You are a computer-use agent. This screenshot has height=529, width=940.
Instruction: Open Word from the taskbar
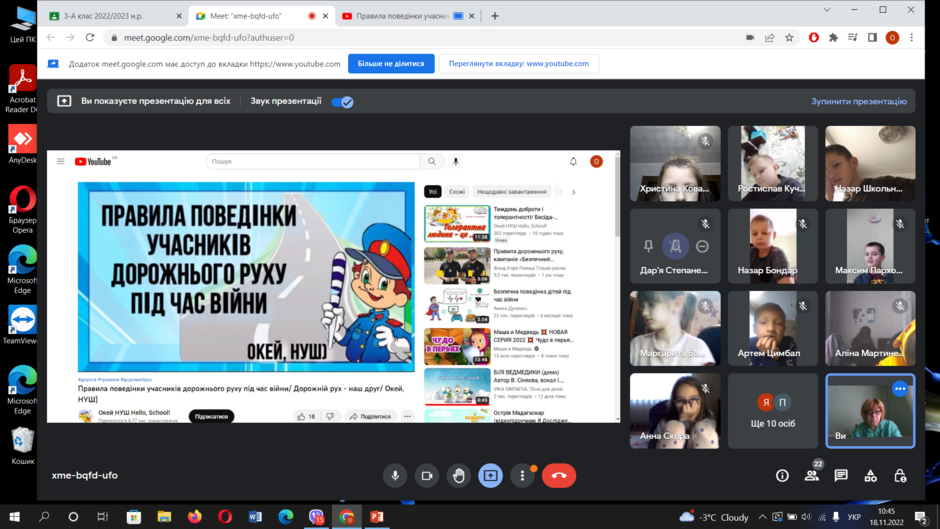(255, 516)
